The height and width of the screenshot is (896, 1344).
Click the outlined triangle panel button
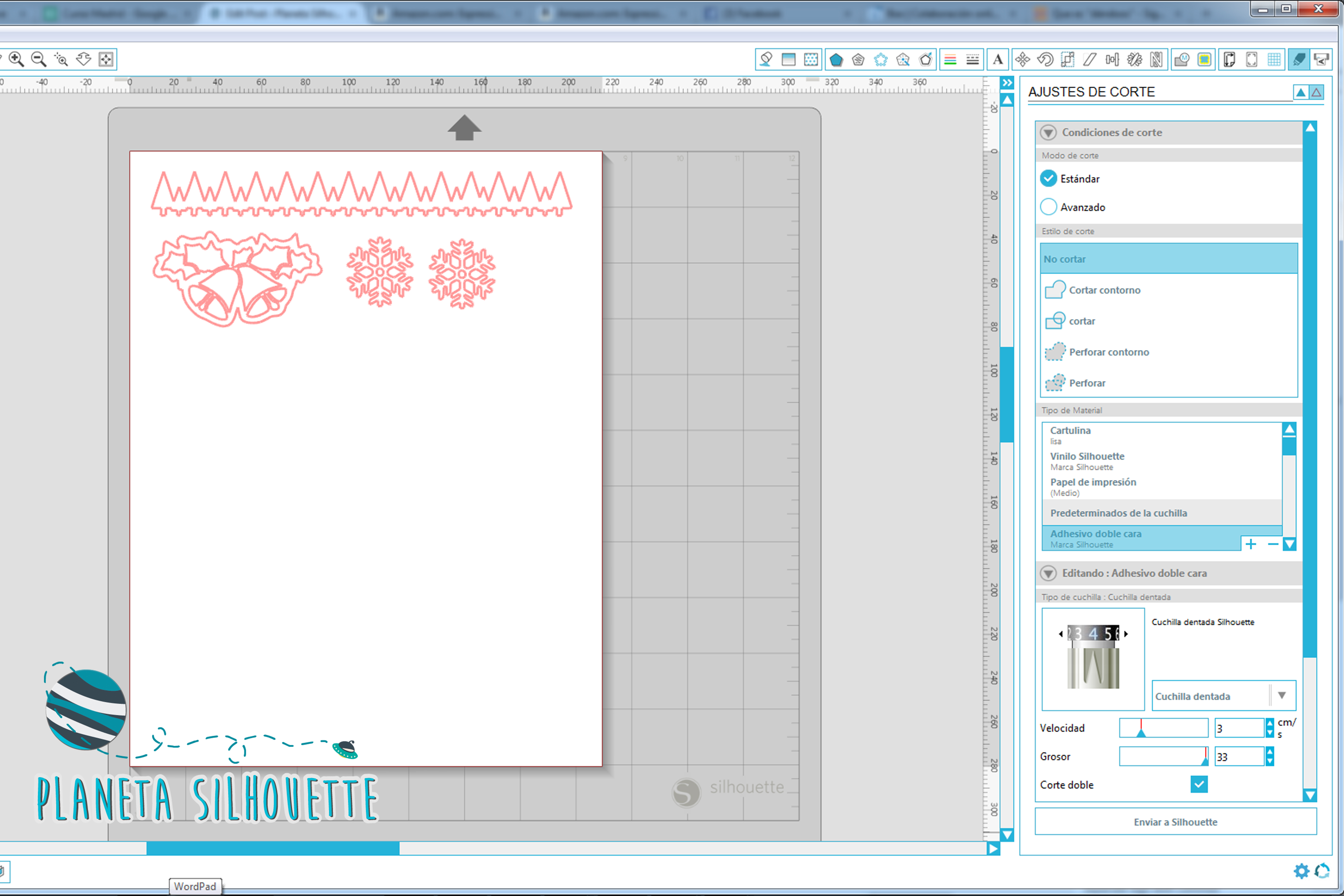click(x=1317, y=92)
